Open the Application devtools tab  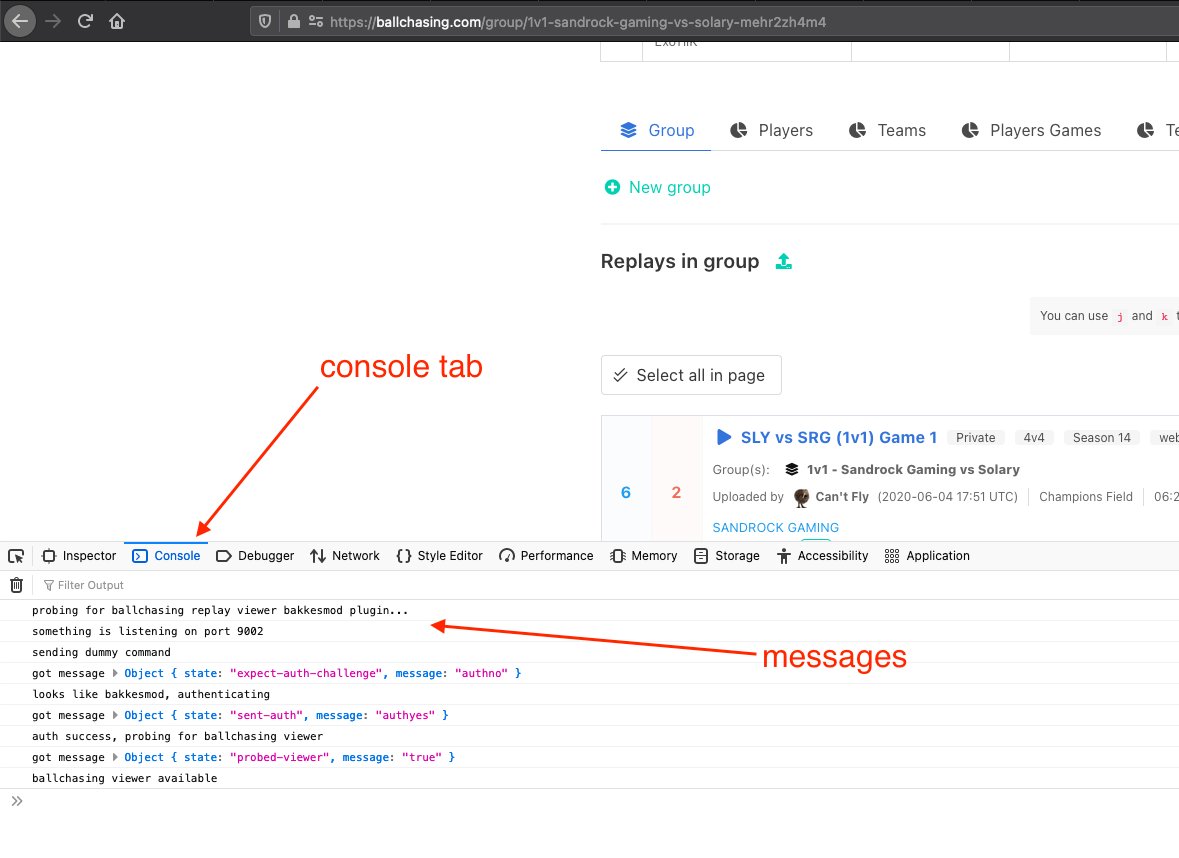[x=927, y=556]
